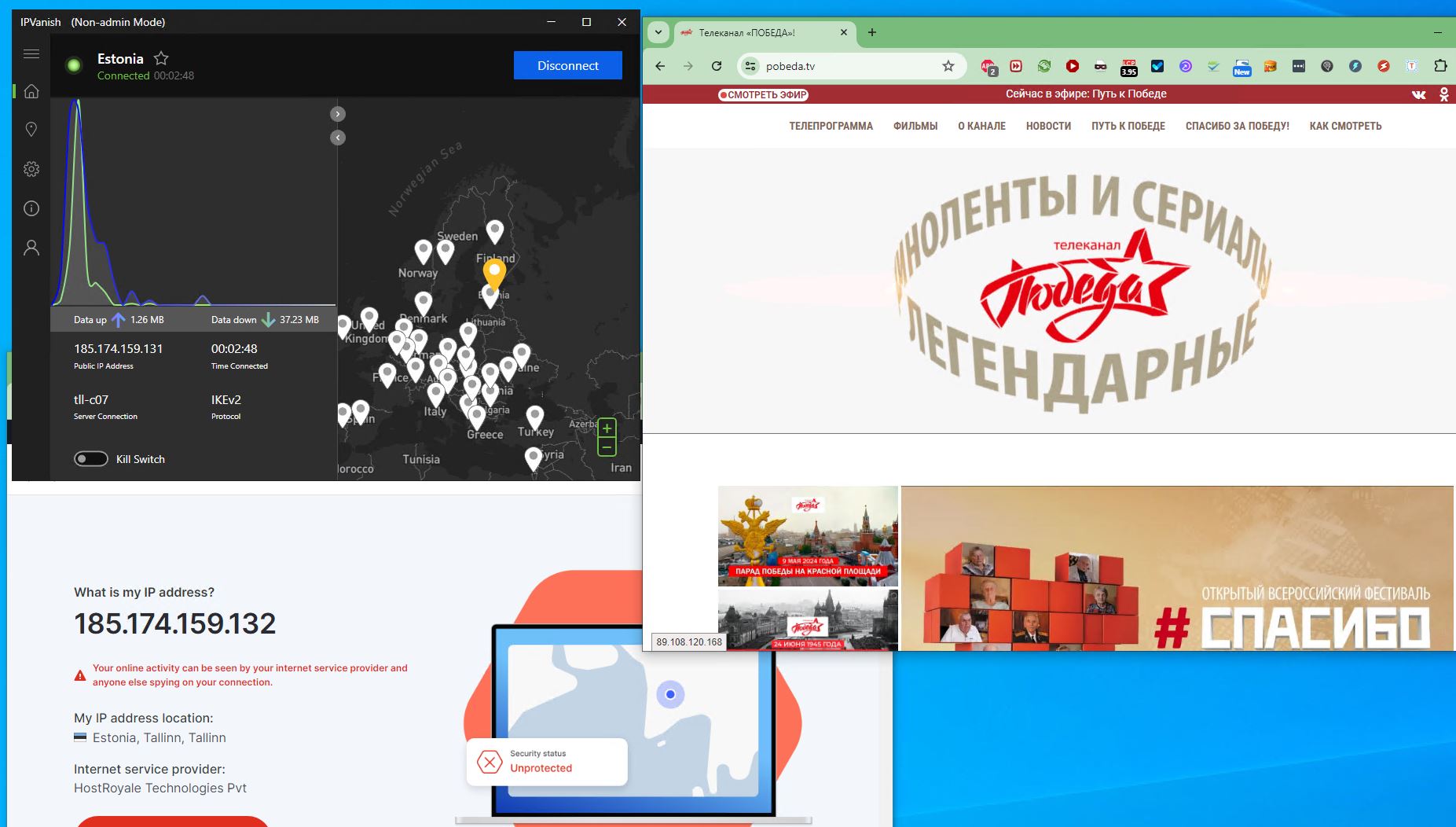
Task: Open the 24 июня 1945 parade thumbnail
Action: pos(808,619)
